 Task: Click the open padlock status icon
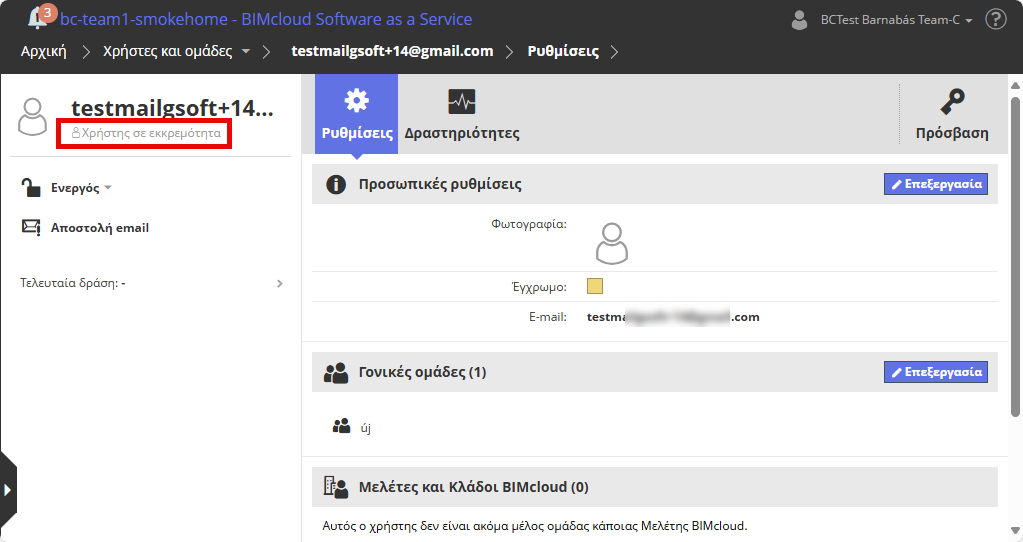click(x=31, y=188)
